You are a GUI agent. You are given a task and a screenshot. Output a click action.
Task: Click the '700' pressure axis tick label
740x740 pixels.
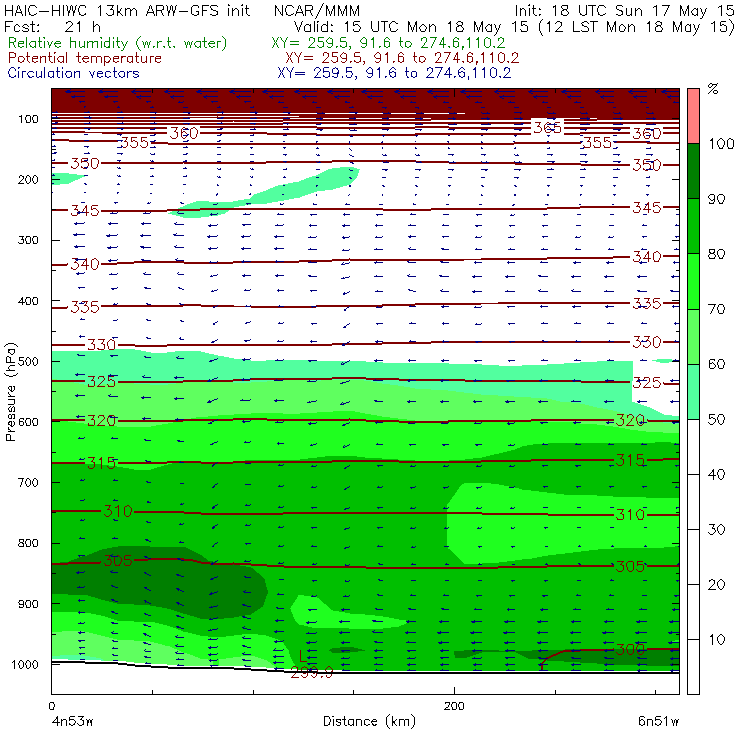[x=28, y=483]
